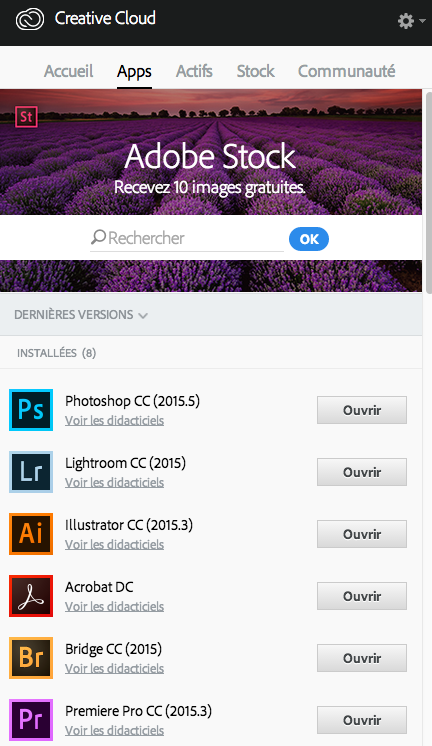
Task: Focus the Rechercher search field
Action: coord(187,238)
